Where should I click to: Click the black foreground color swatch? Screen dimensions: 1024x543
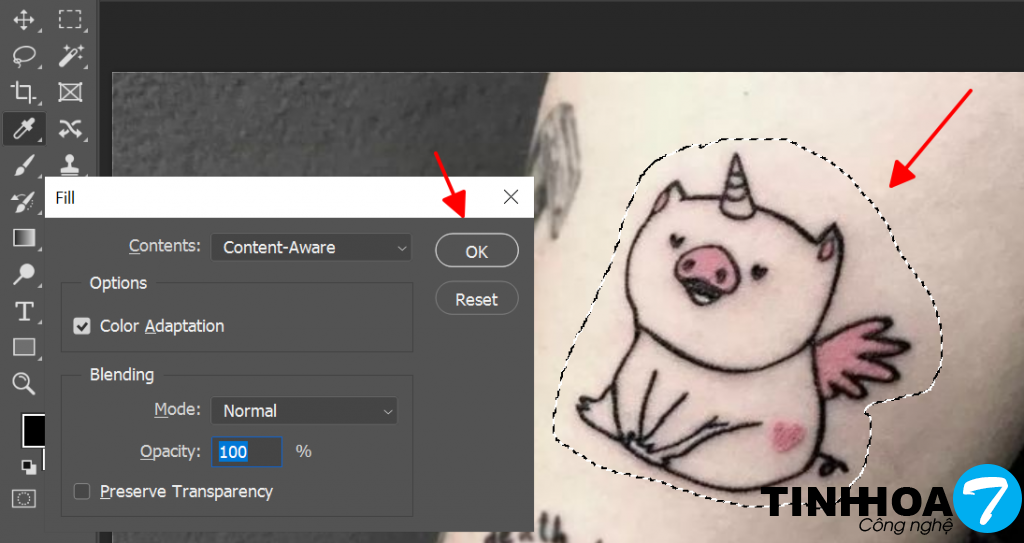click(33, 431)
